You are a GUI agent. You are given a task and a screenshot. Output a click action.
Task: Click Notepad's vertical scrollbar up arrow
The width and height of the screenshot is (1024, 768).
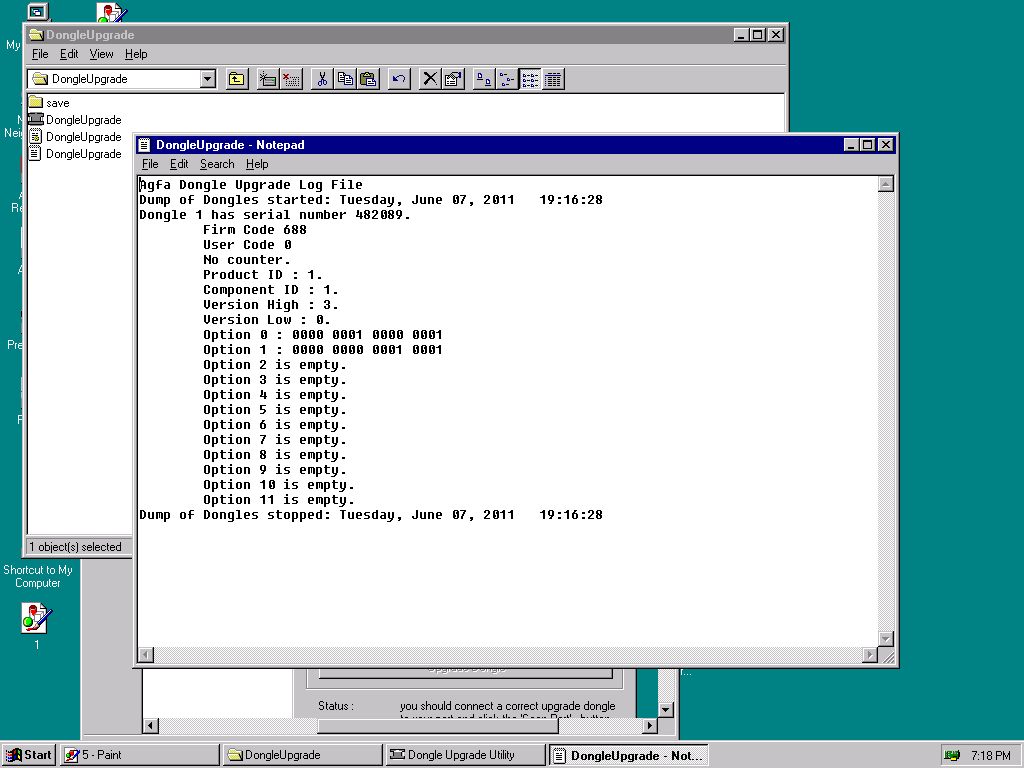[886, 184]
